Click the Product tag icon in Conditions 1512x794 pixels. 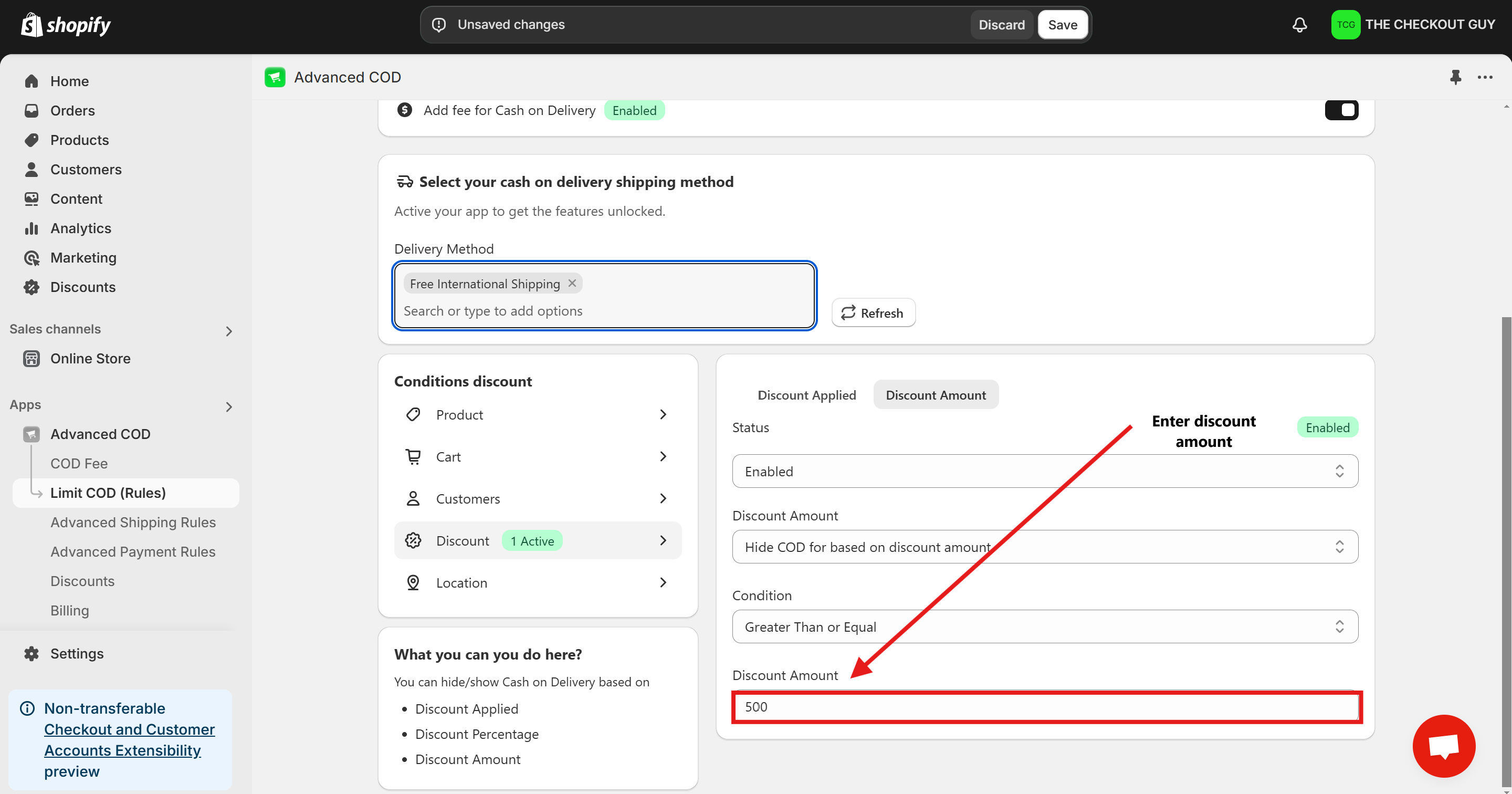(413, 415)
